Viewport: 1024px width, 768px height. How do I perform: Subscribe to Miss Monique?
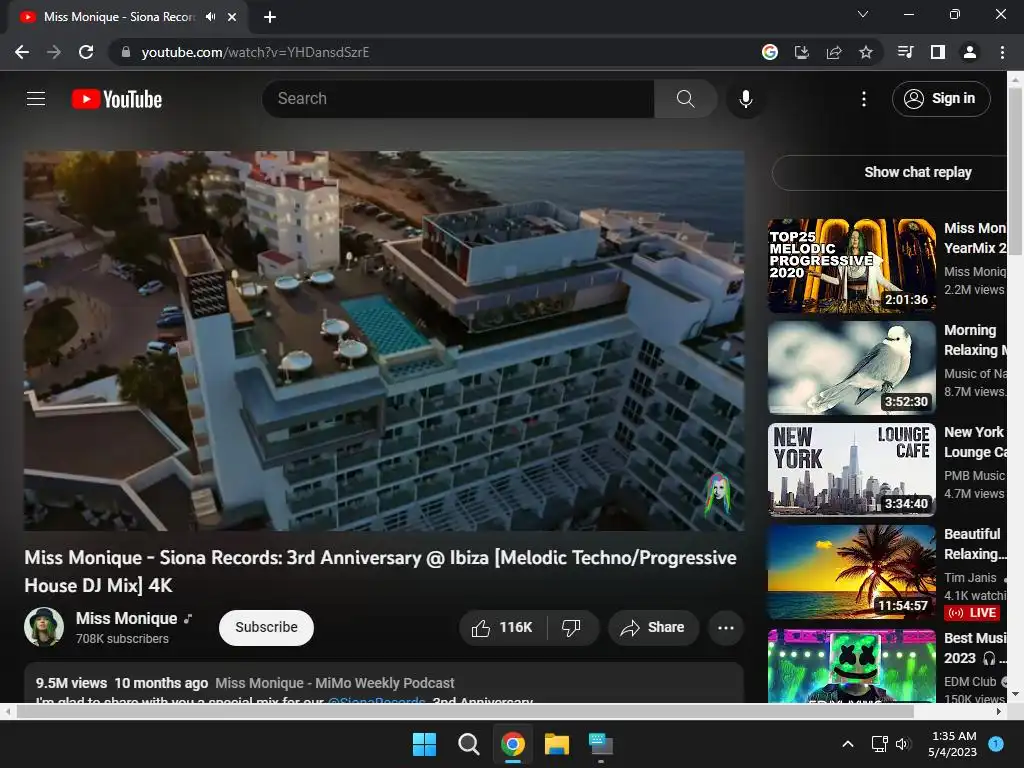[x=266, y=628]
